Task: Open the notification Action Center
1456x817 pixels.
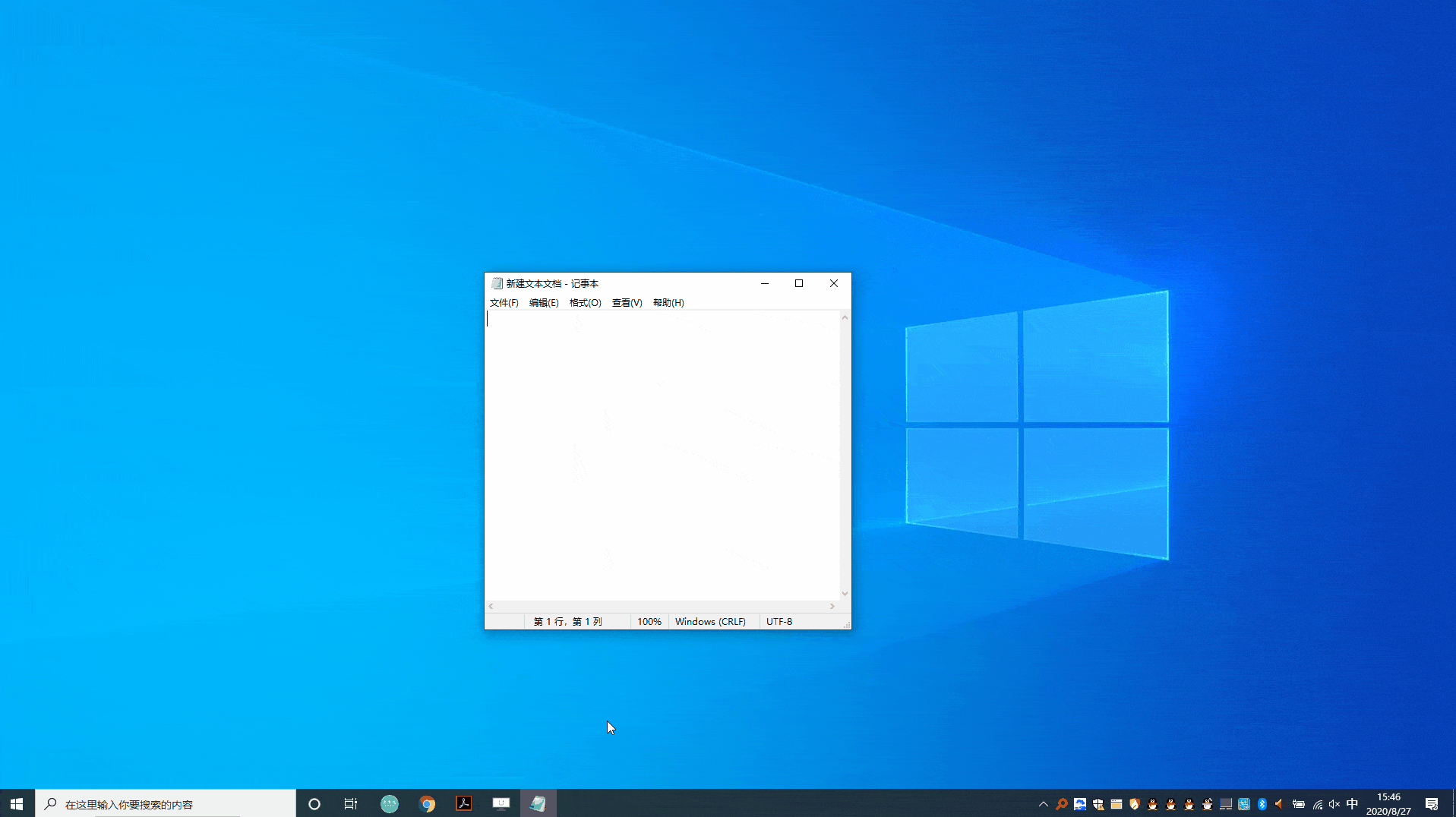Action: 1432,804
